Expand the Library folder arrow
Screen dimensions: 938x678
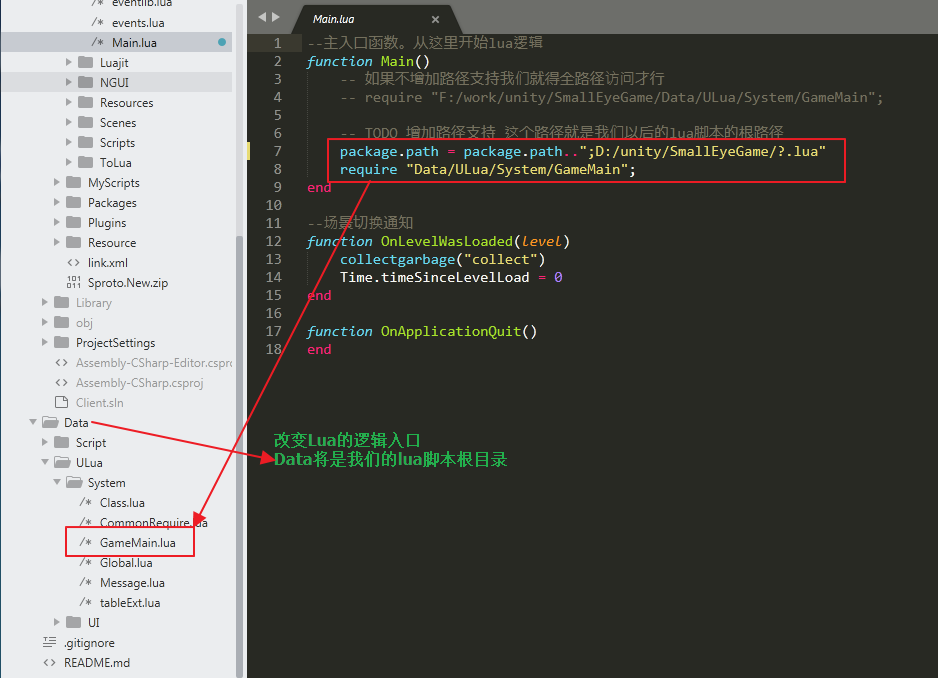coord(44,302)
